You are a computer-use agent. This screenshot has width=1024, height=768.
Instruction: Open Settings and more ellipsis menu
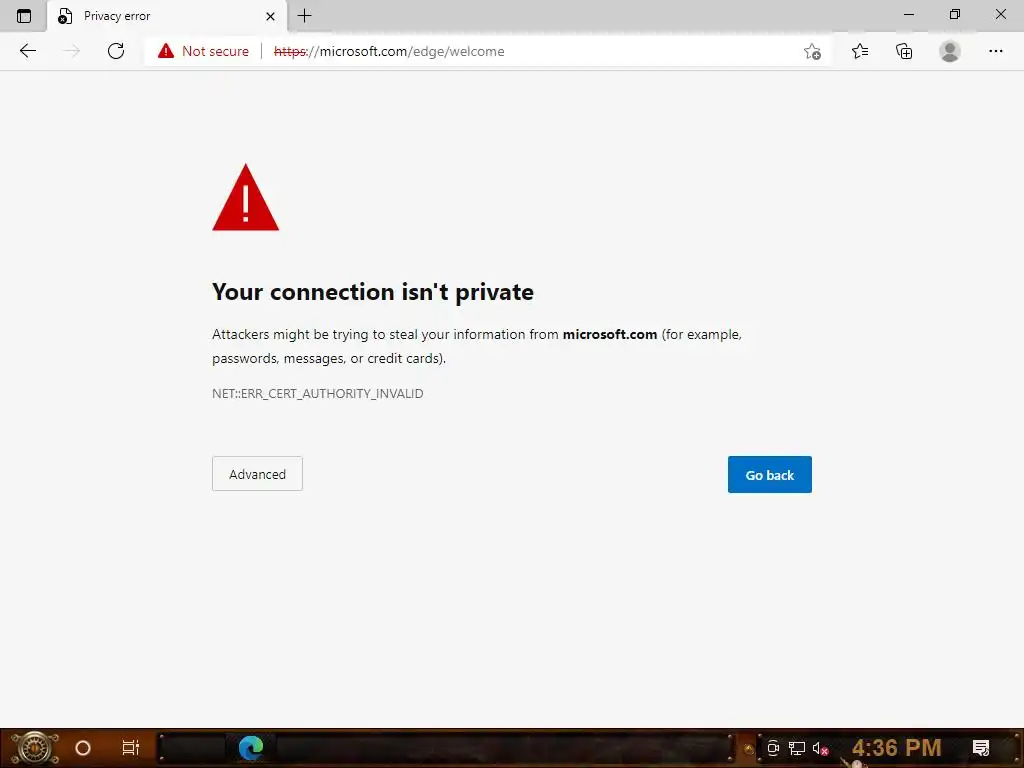pos(995,51)
